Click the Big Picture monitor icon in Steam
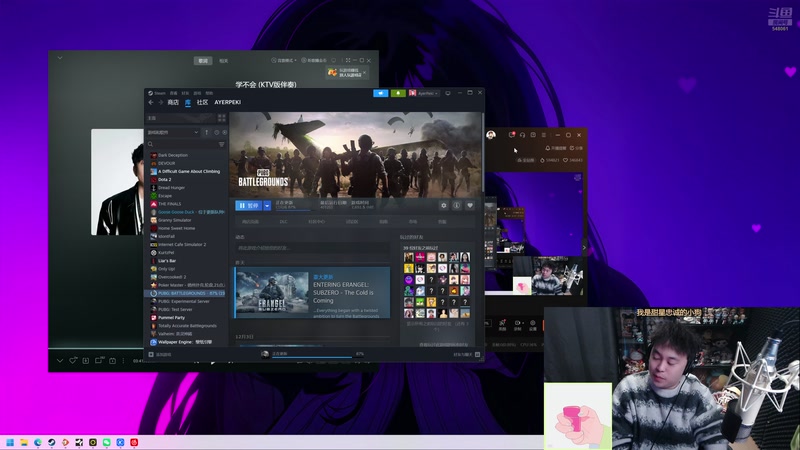 click(448, 93)
